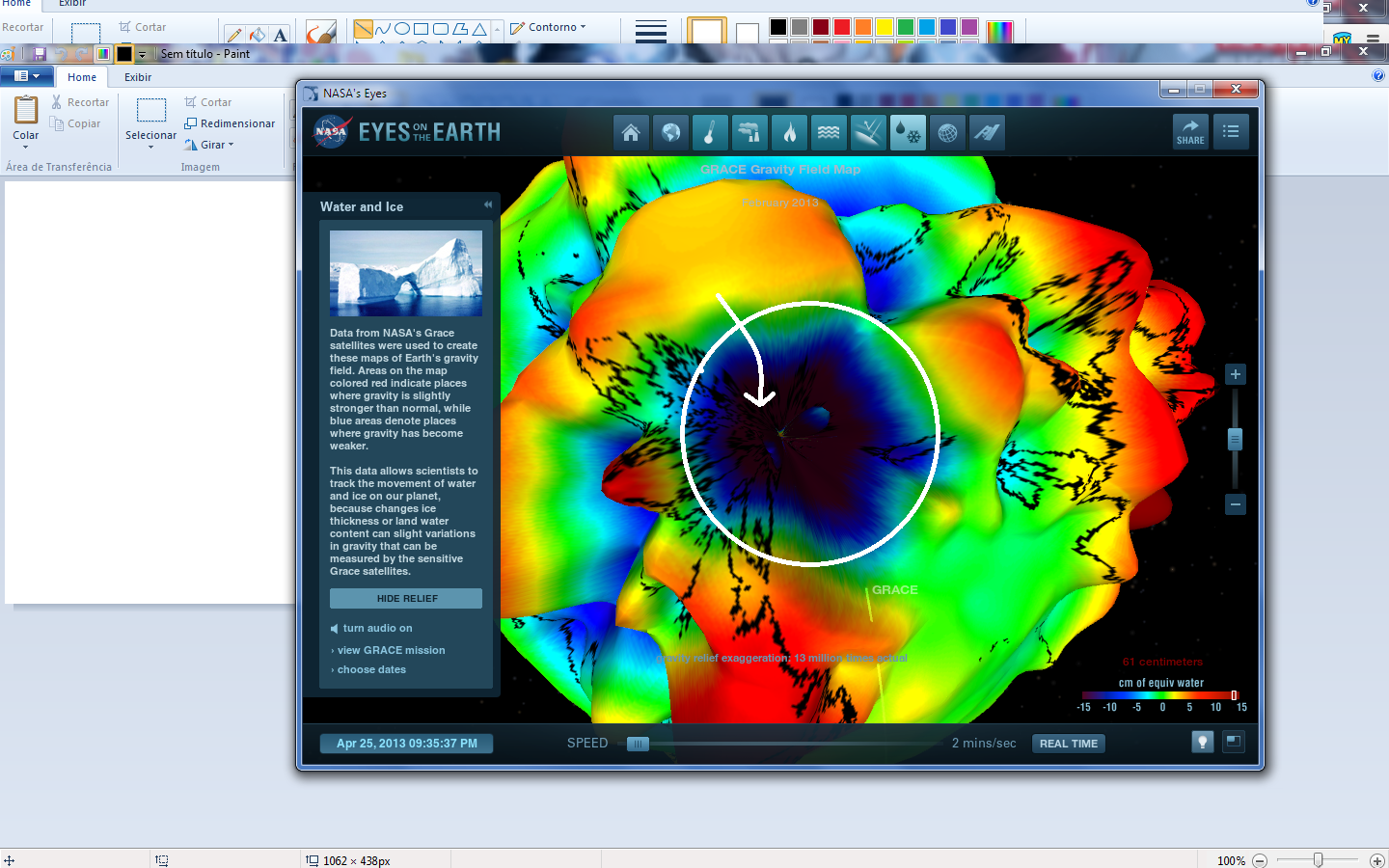Select the waves sea level icon
The height and width of the screenshot is (868, 1389).
click(829, 133)
